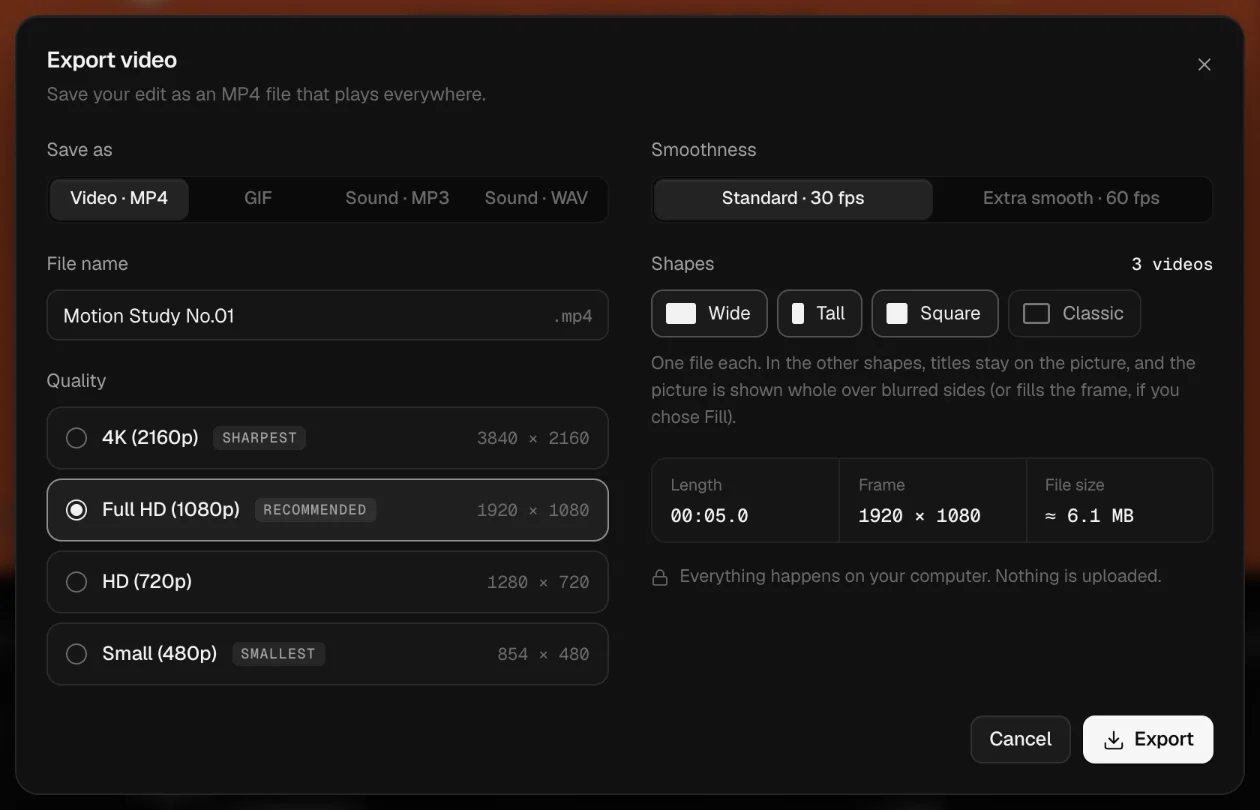Click the 1280 × 720 resolution text

(x=538, y=582)
